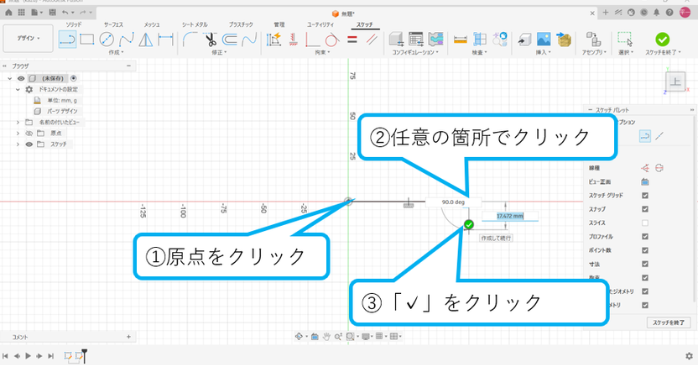Open the 修正 dropdown menu
The image size is (698, 365).
[x=219, y=53]
